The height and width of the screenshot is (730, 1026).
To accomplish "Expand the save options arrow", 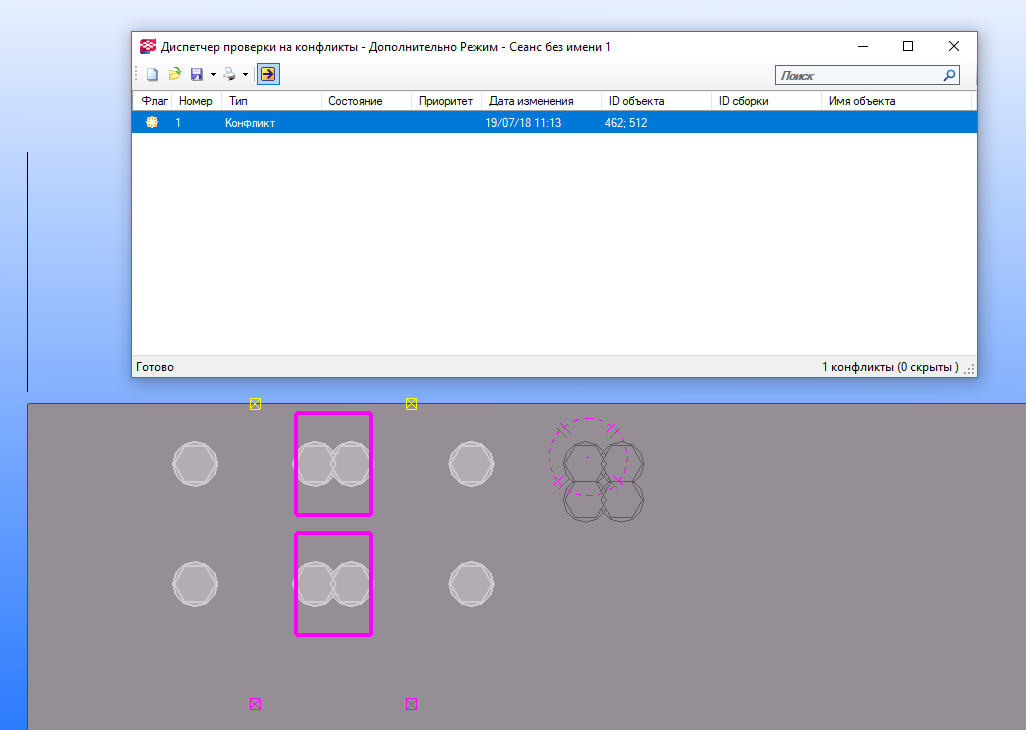I will 213,75.
